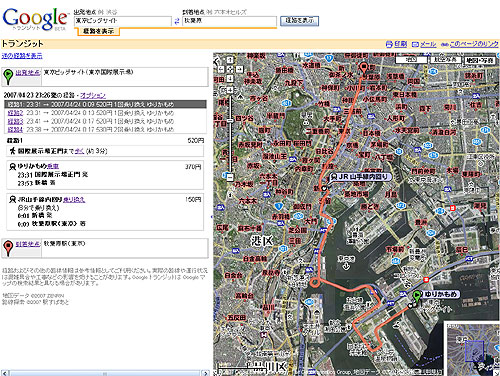This screenshot has height=376, width=500.
Task: Zoom out with the map minus button
Action: tap(230, 177)
